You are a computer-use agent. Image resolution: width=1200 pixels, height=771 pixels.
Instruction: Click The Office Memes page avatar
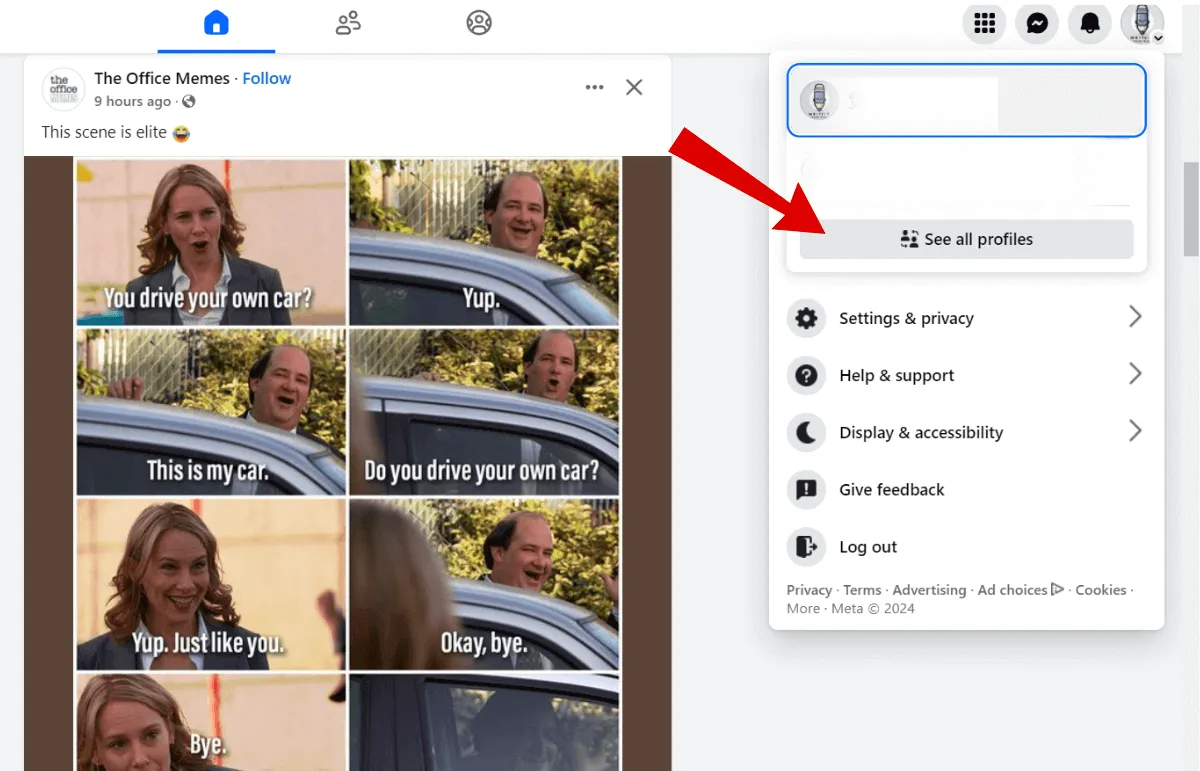point(63,89)
